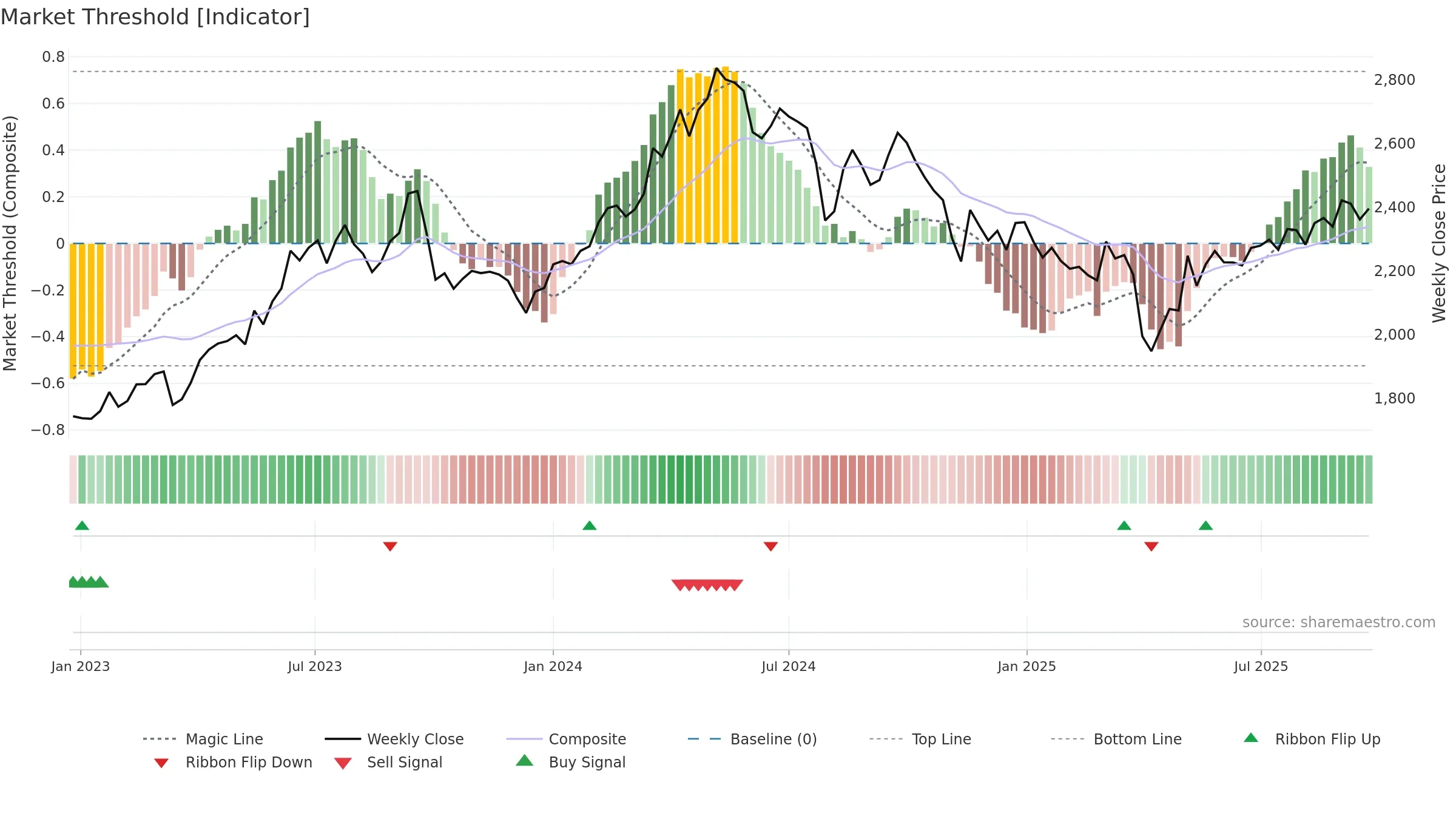Image resolution: width=1456 pixels, height=819 pixels.
Task: Toggle the Ribbon Flip Up legend entry
Action: click(1312, 739)
